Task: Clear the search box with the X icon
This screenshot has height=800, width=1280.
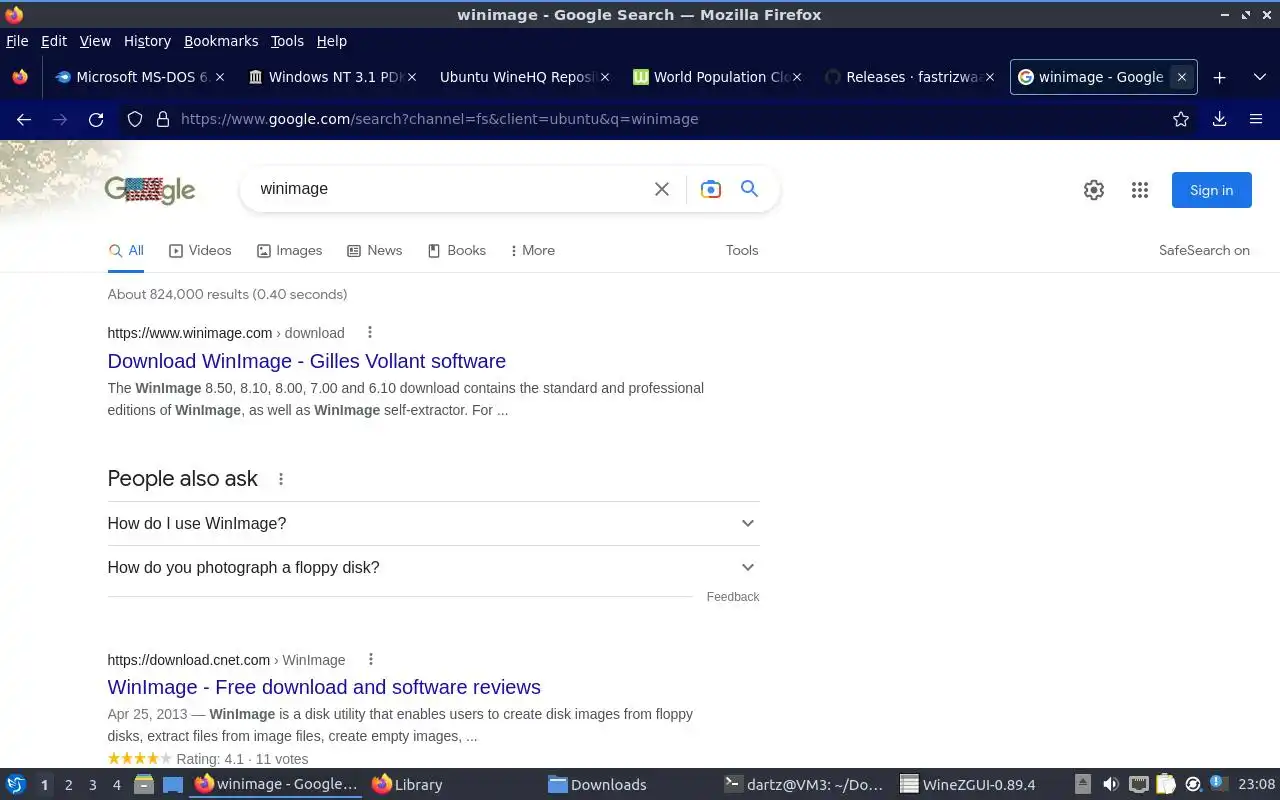Action: pos(661,189)
